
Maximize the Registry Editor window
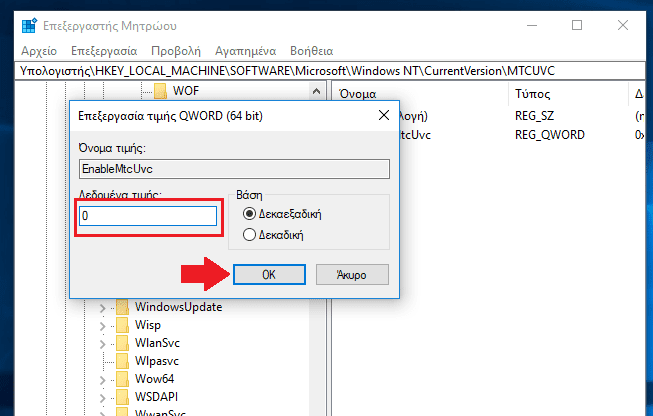pyautogui.click(x=577, y=25)
